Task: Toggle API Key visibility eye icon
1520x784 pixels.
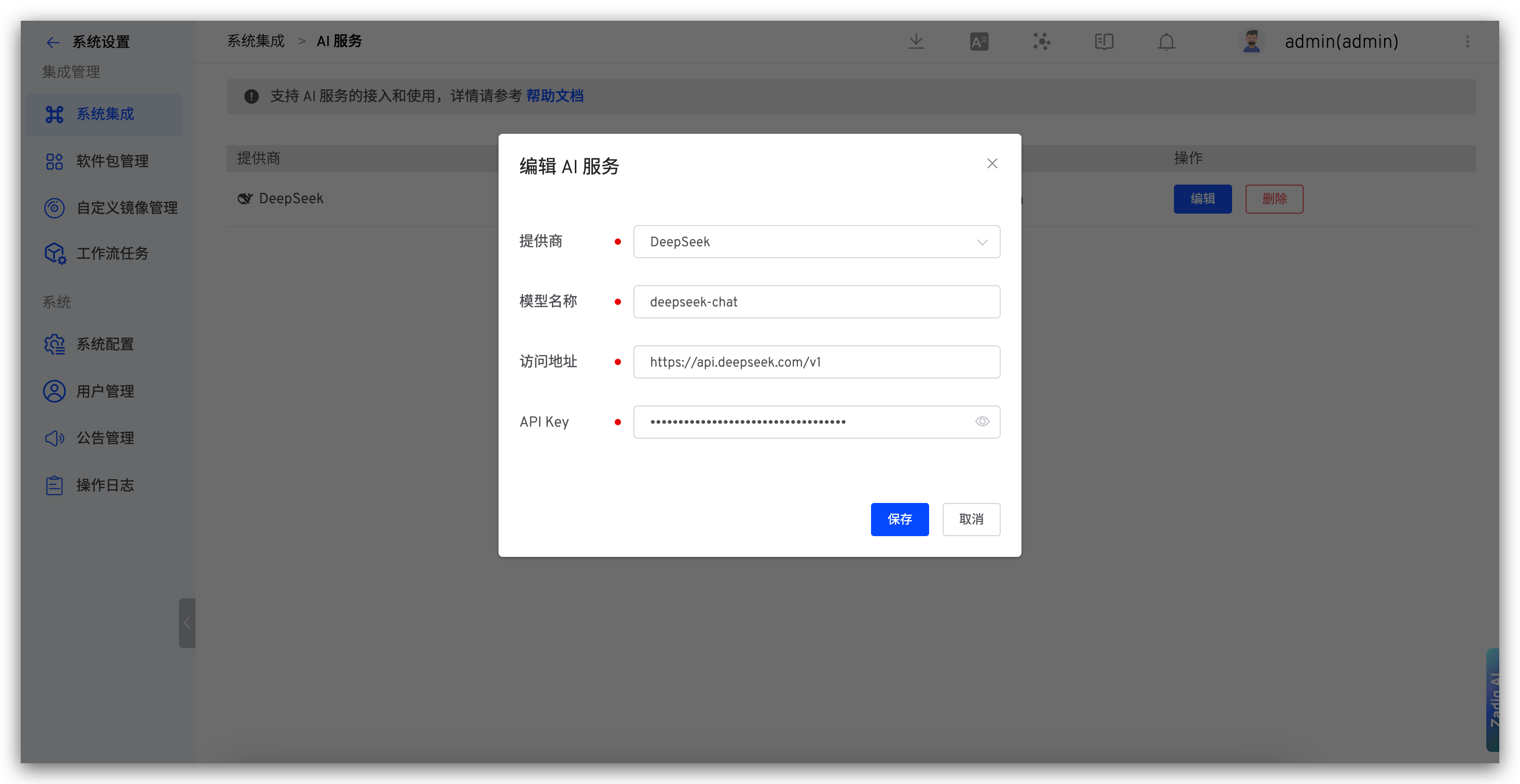Action: click(x=982, y=421)
